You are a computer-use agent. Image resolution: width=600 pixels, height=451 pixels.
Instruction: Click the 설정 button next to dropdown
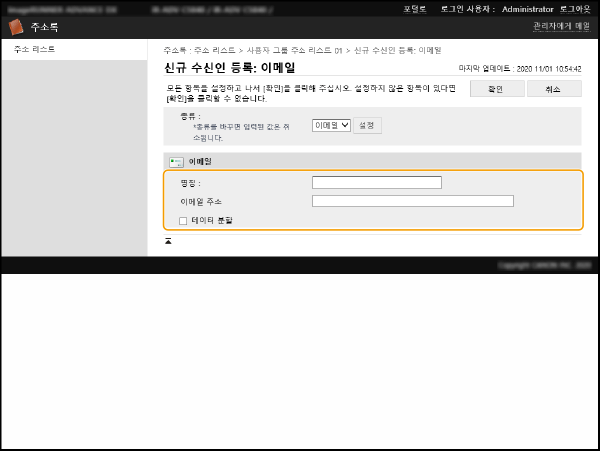point(368,126)
